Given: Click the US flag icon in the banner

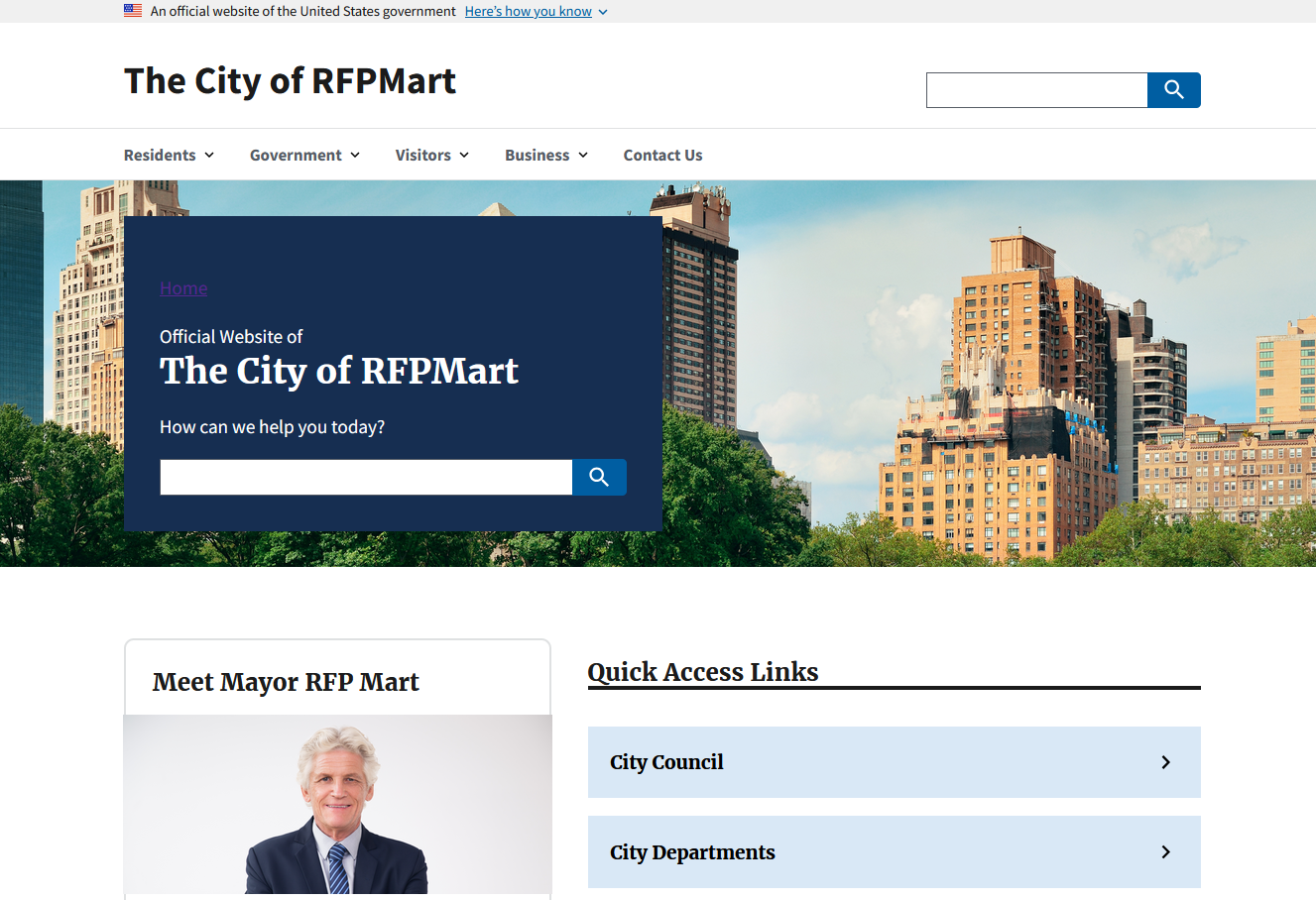Looking at the screenshot, I should pyautogui.click(x=133, y=10).
